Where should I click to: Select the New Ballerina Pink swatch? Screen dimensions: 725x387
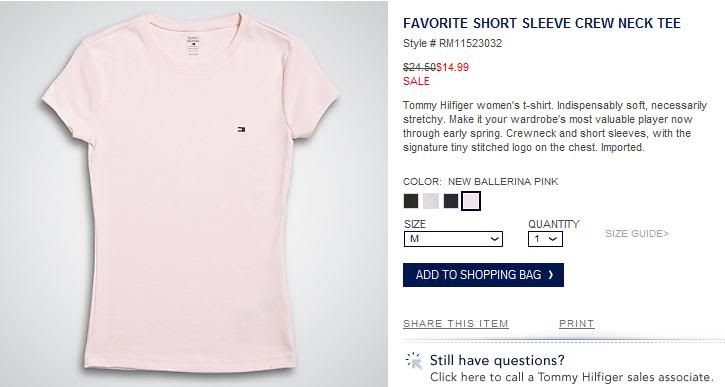471,201
